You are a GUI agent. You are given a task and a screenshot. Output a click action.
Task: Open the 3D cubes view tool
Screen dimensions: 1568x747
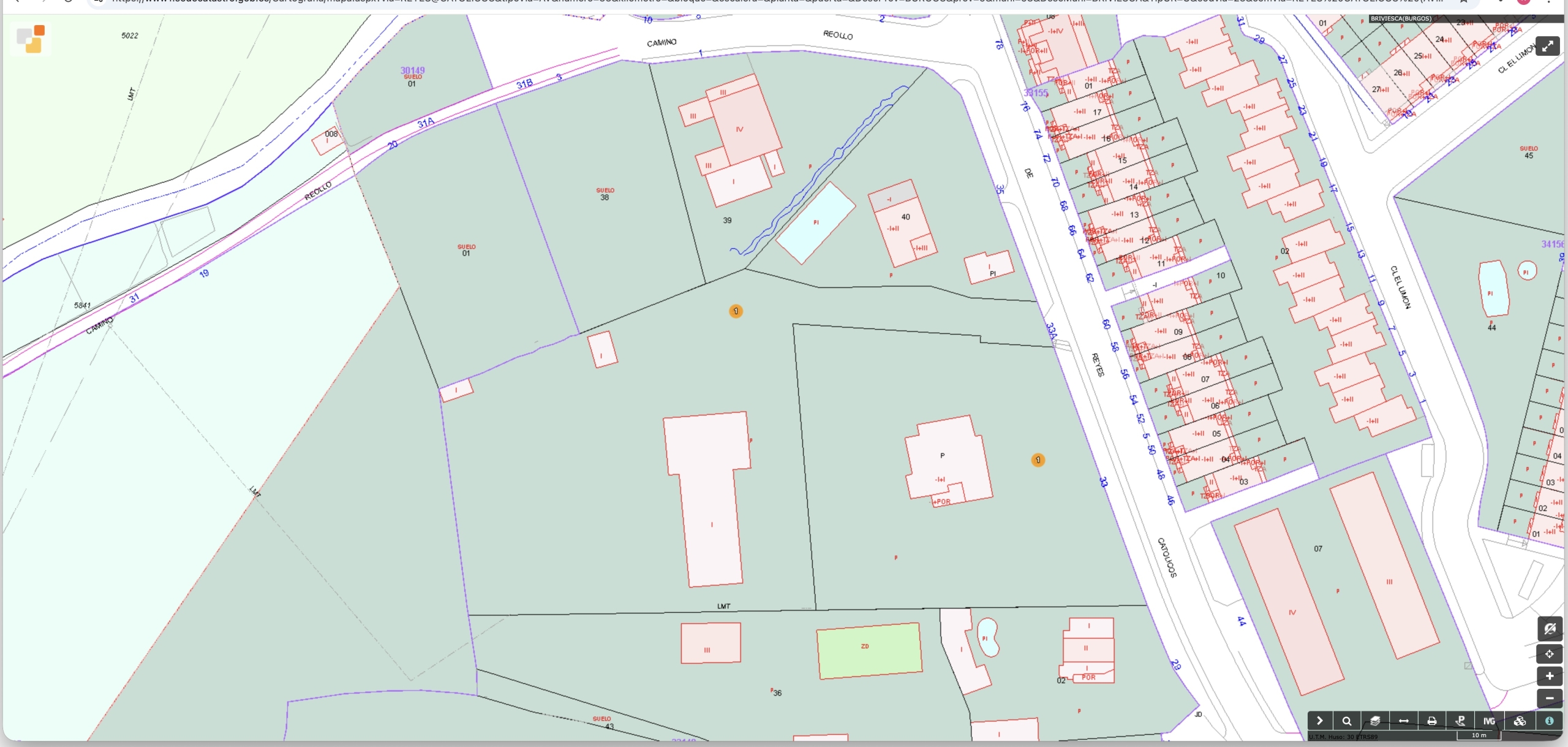coord(1520,721)
